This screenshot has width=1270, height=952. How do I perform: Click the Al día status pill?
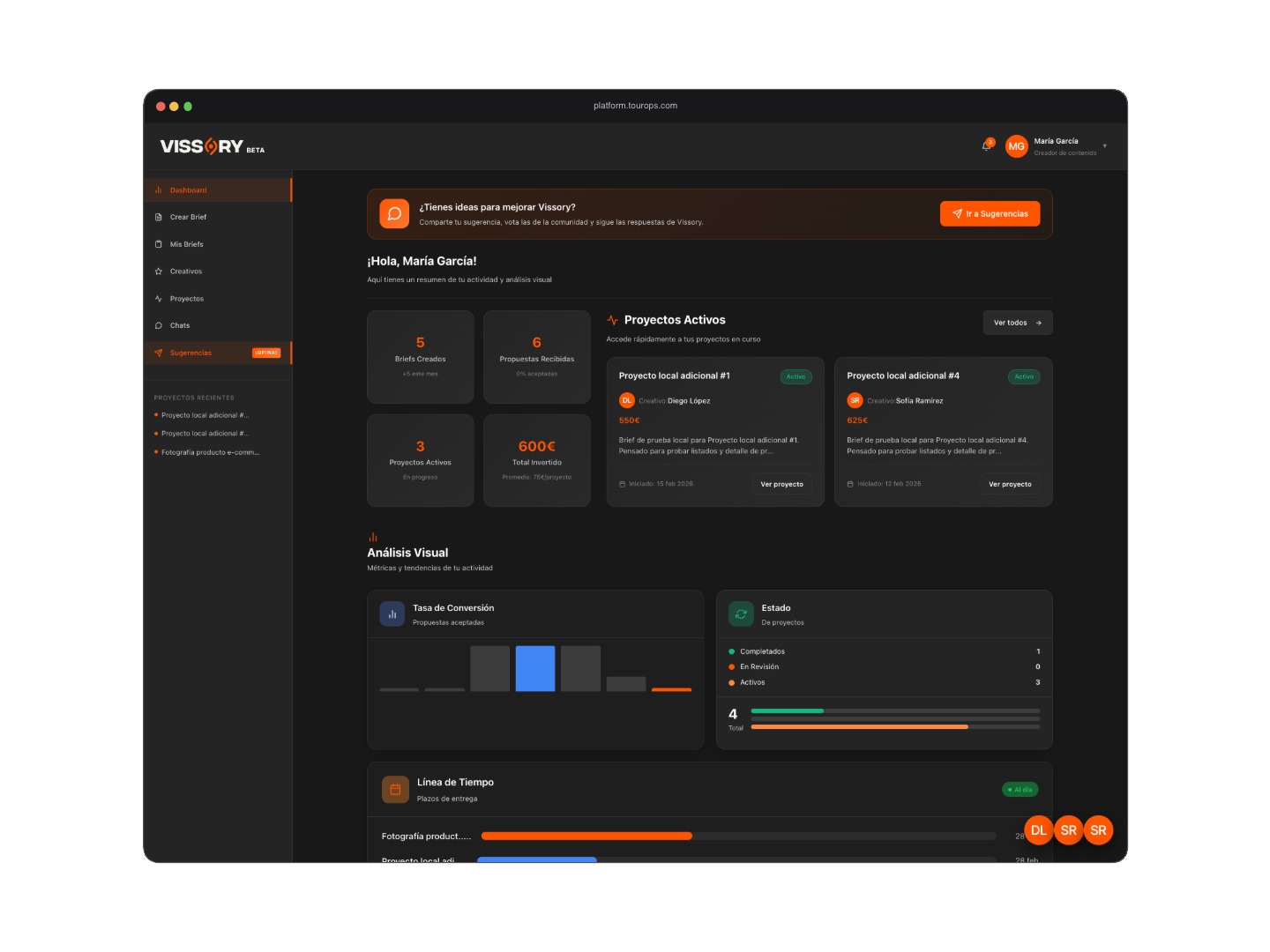[1020, 789]
